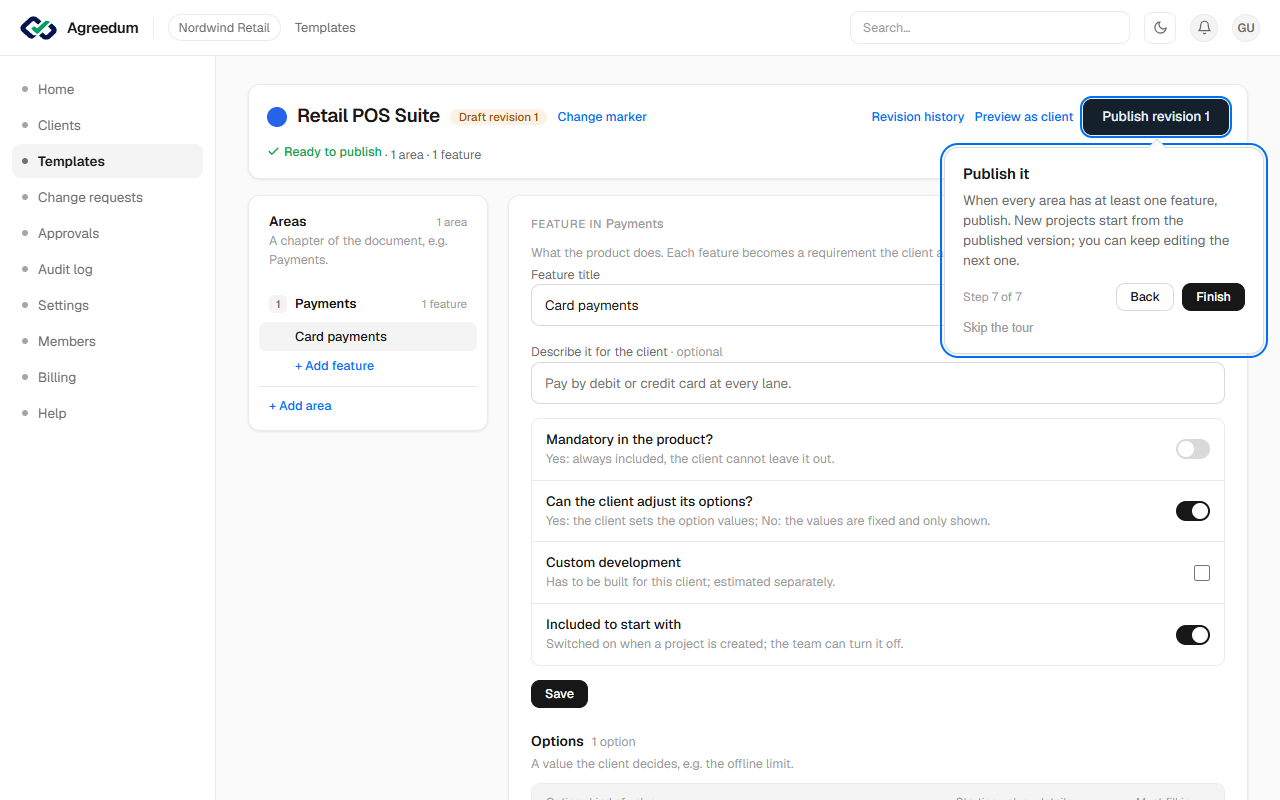Click Skip the tour link
This screenshot has height=800, width=1280.
[998, 328]
